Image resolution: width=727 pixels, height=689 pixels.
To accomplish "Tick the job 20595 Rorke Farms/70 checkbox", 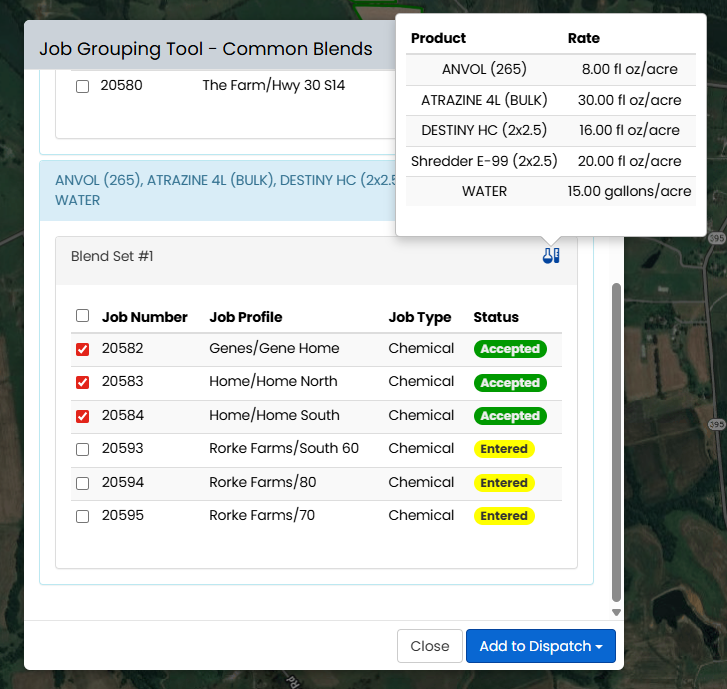I will [83, 516].
